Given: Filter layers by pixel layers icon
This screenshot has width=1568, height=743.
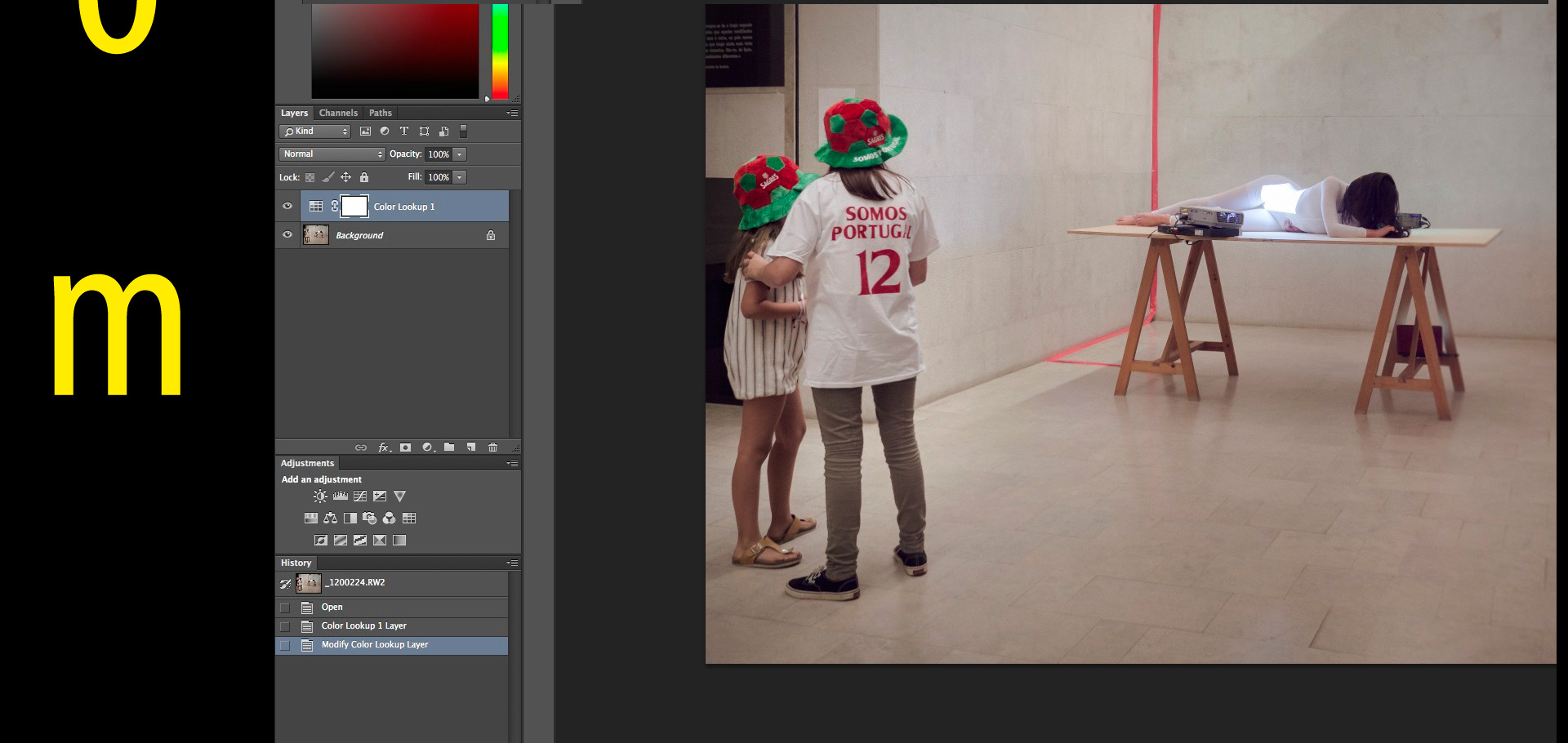Looking at the screenshot, I should tap(365, 131).
